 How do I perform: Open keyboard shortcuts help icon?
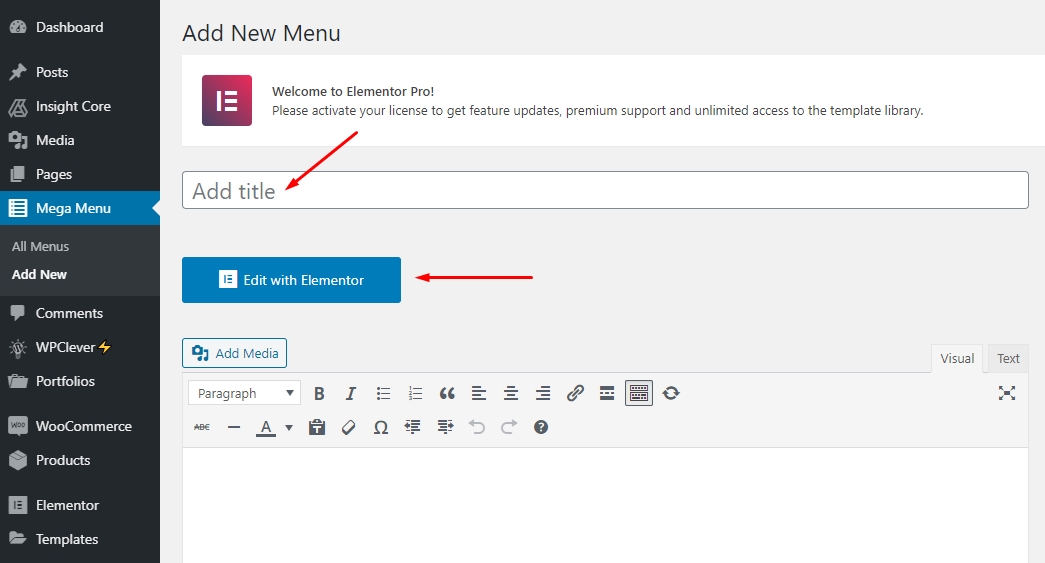541,427
